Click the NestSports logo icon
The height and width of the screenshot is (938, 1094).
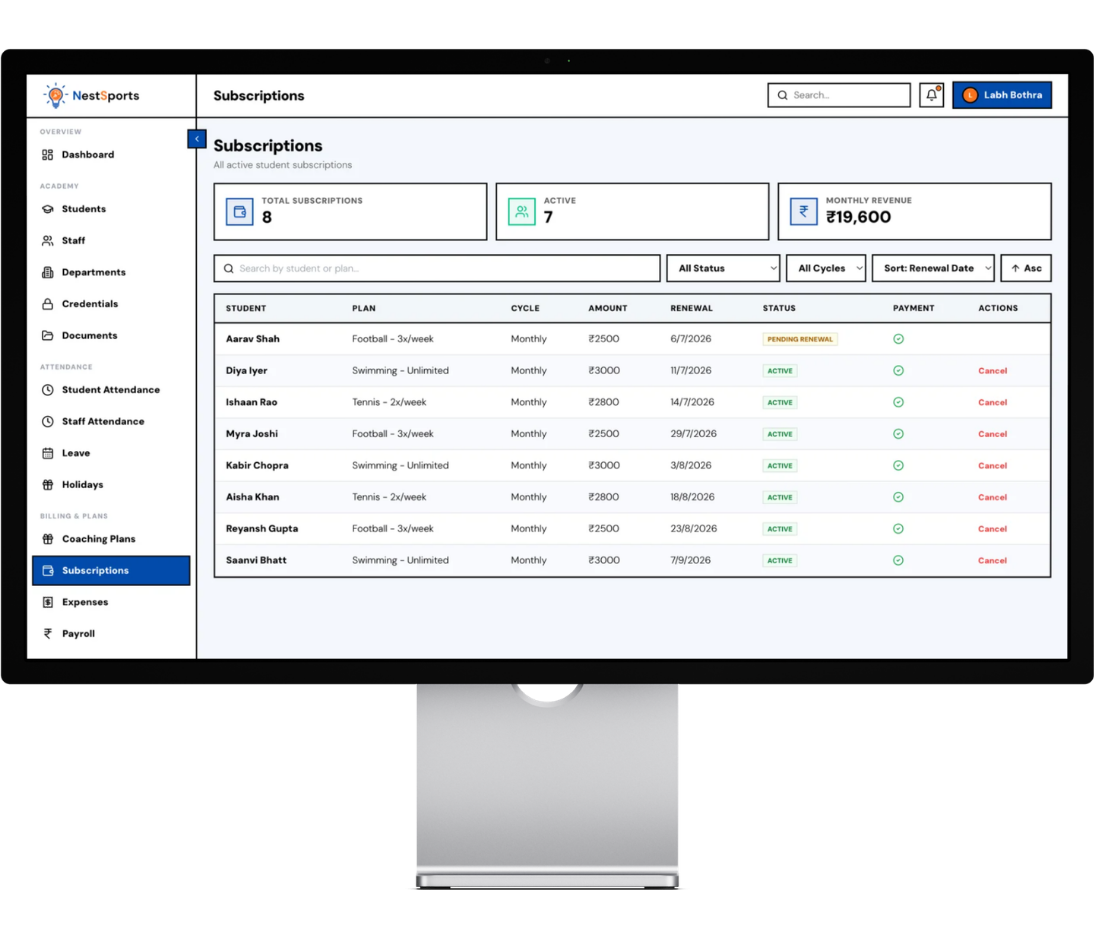tap(55, 95)
